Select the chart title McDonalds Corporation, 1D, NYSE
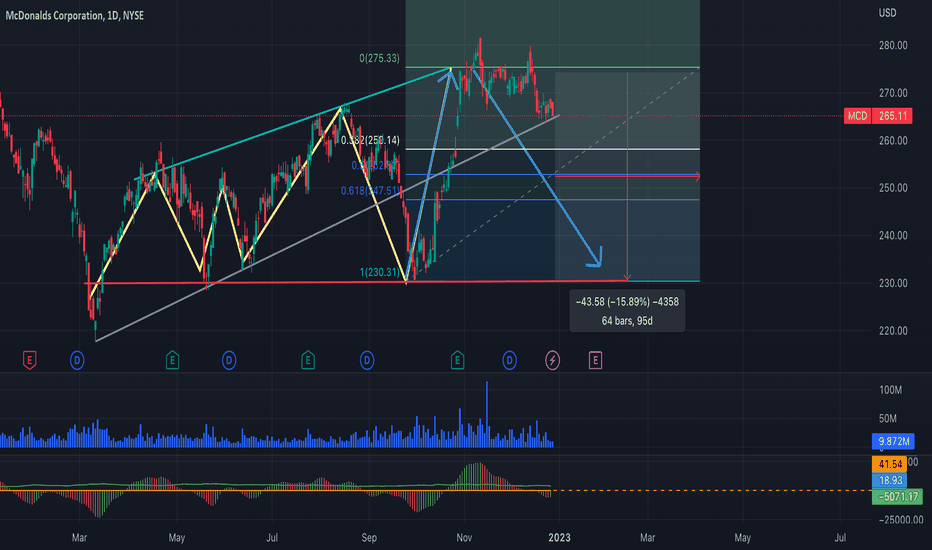This screenshot has width=932, height=550. point(74,15)
